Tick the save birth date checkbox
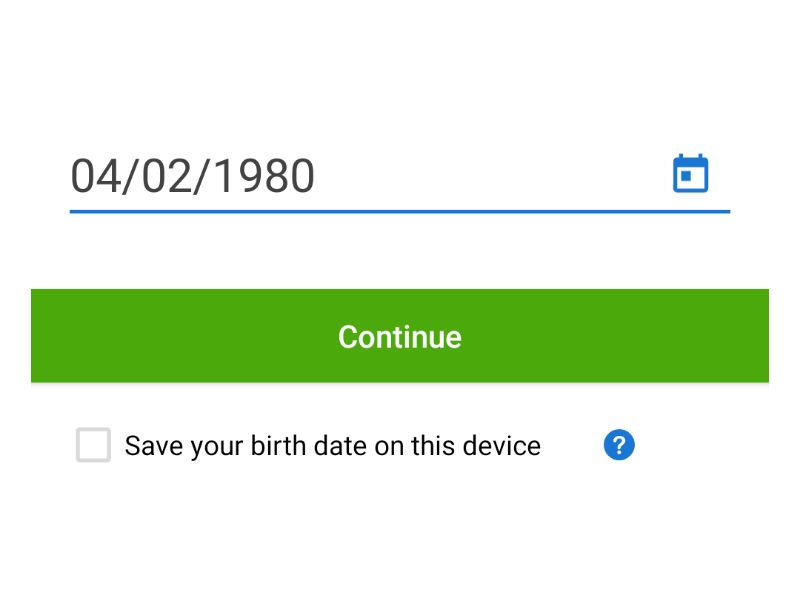The width and height of the screenshot is (800, 590). (x=93, y=445)
